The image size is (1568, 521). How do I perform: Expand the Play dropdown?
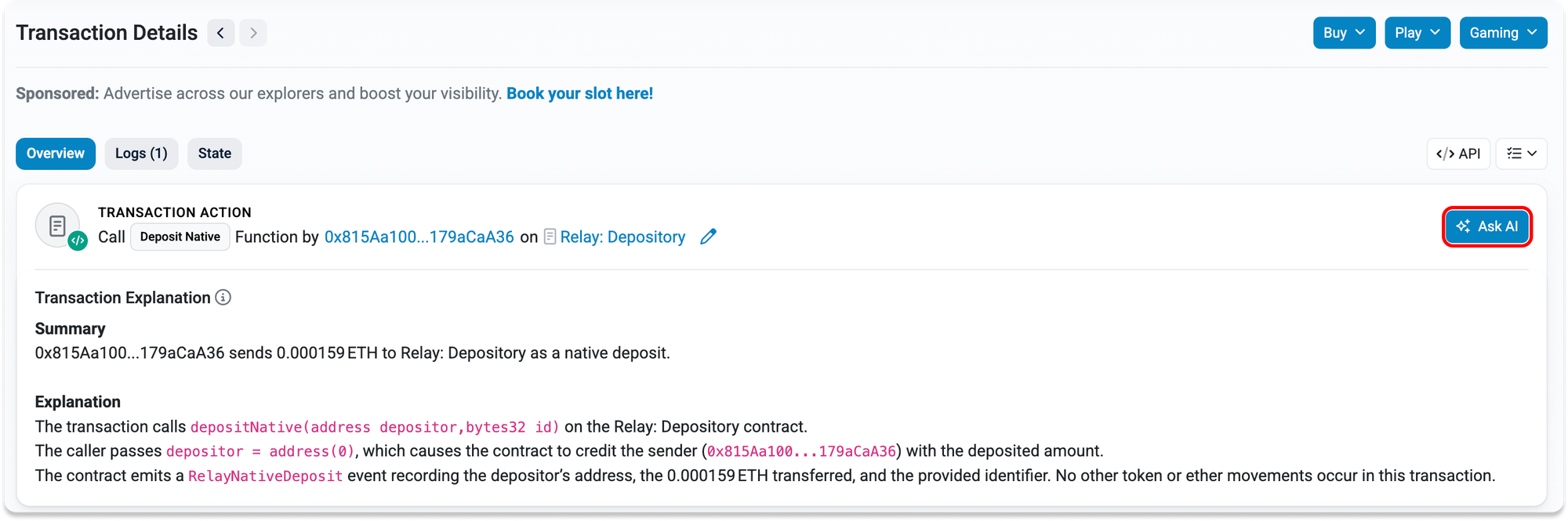click(x=1417, y=33)
